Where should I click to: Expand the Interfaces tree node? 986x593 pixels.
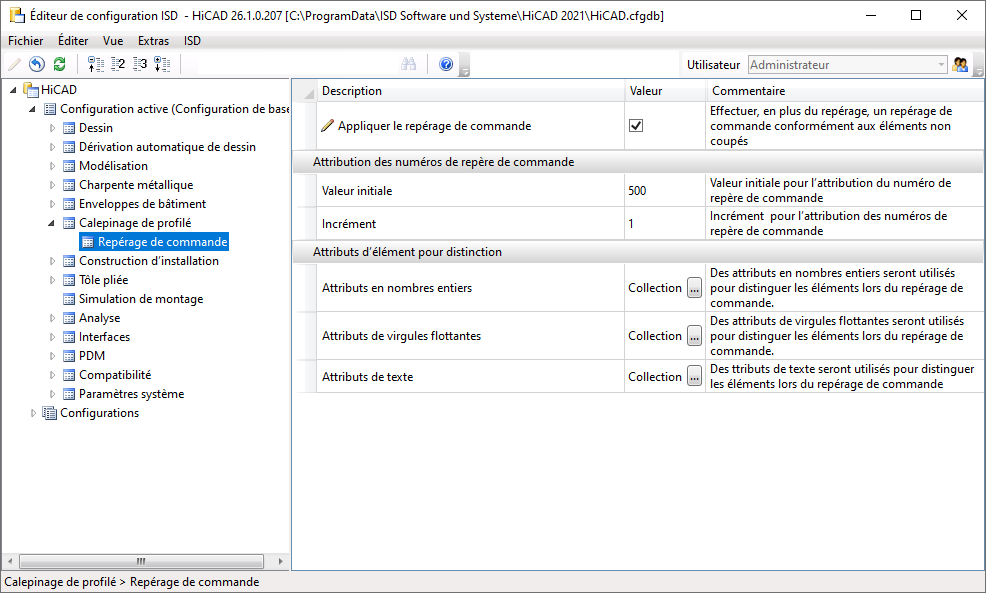coord(52,337)
